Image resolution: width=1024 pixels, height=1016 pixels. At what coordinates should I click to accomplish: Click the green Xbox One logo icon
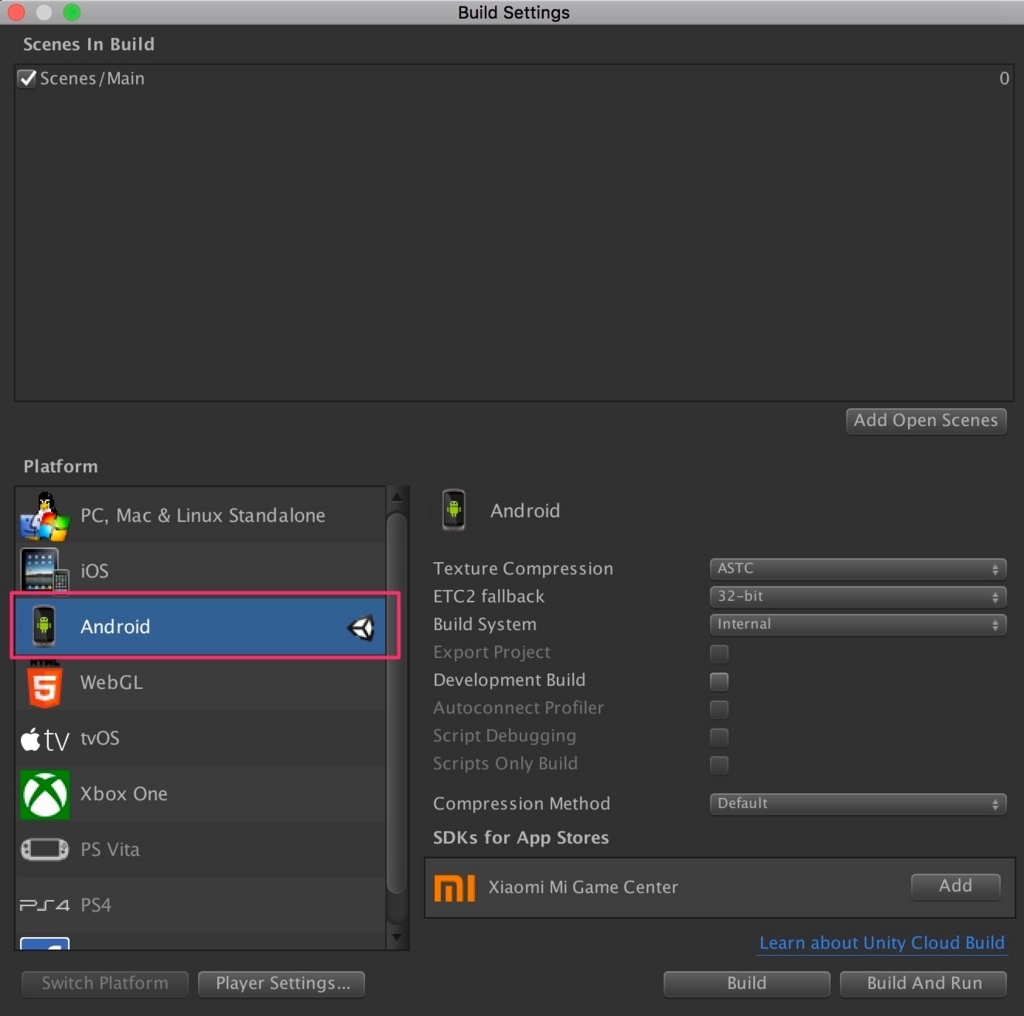tap(44, 795)
